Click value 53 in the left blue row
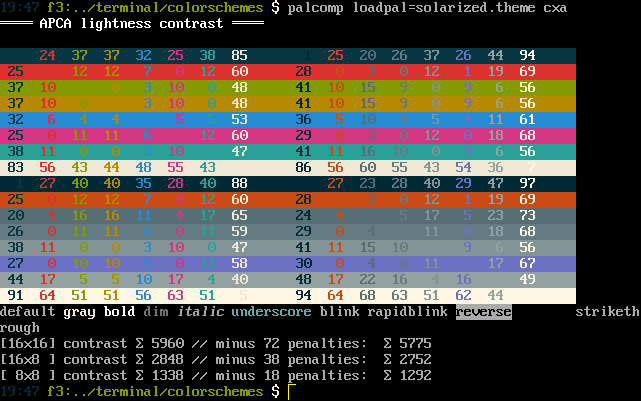The height and width of the screenshot is (401, 641). [x=239, y=120]
